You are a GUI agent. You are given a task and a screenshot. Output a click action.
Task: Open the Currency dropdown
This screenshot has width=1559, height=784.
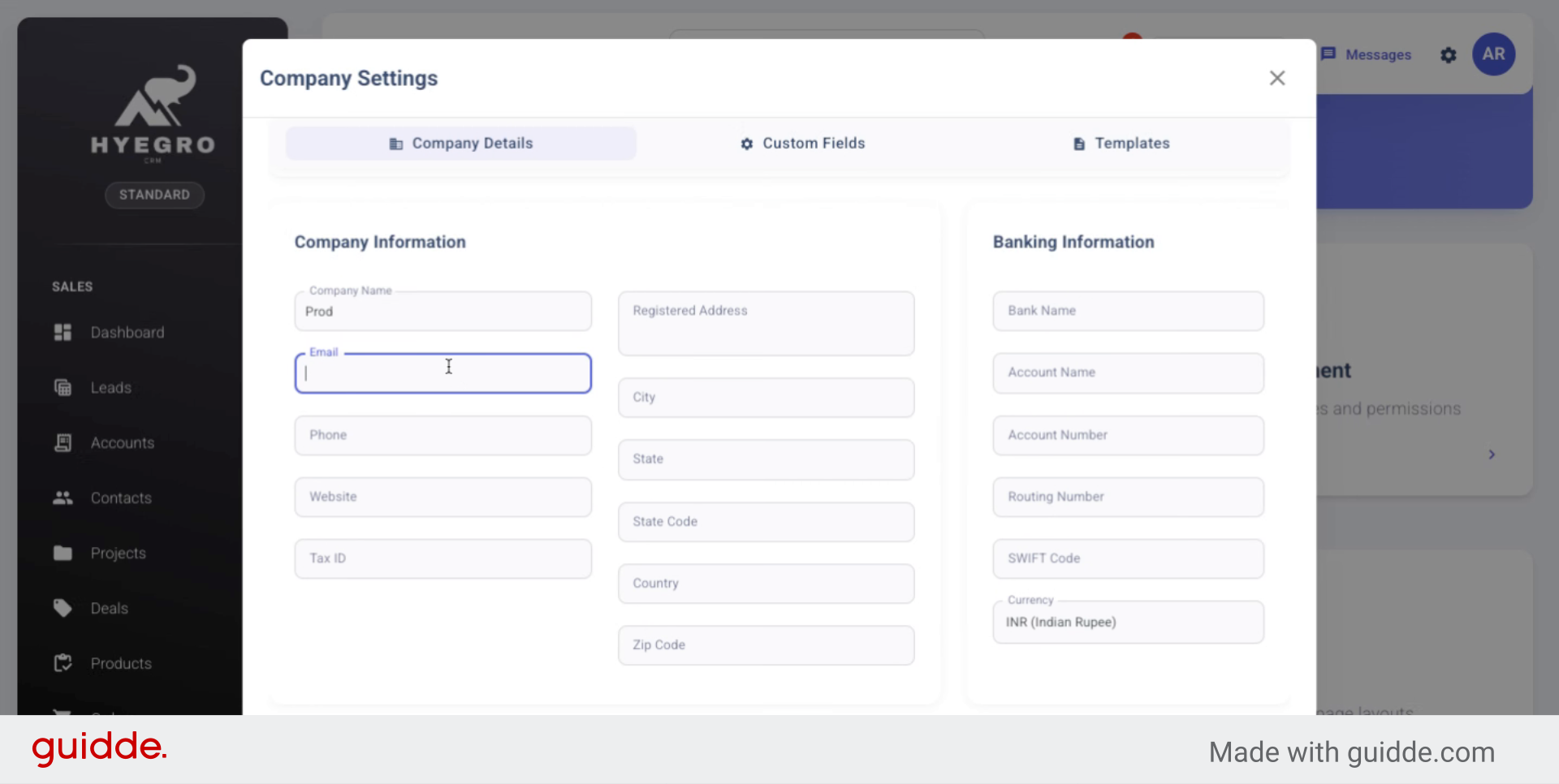[x=1127, y=622]
